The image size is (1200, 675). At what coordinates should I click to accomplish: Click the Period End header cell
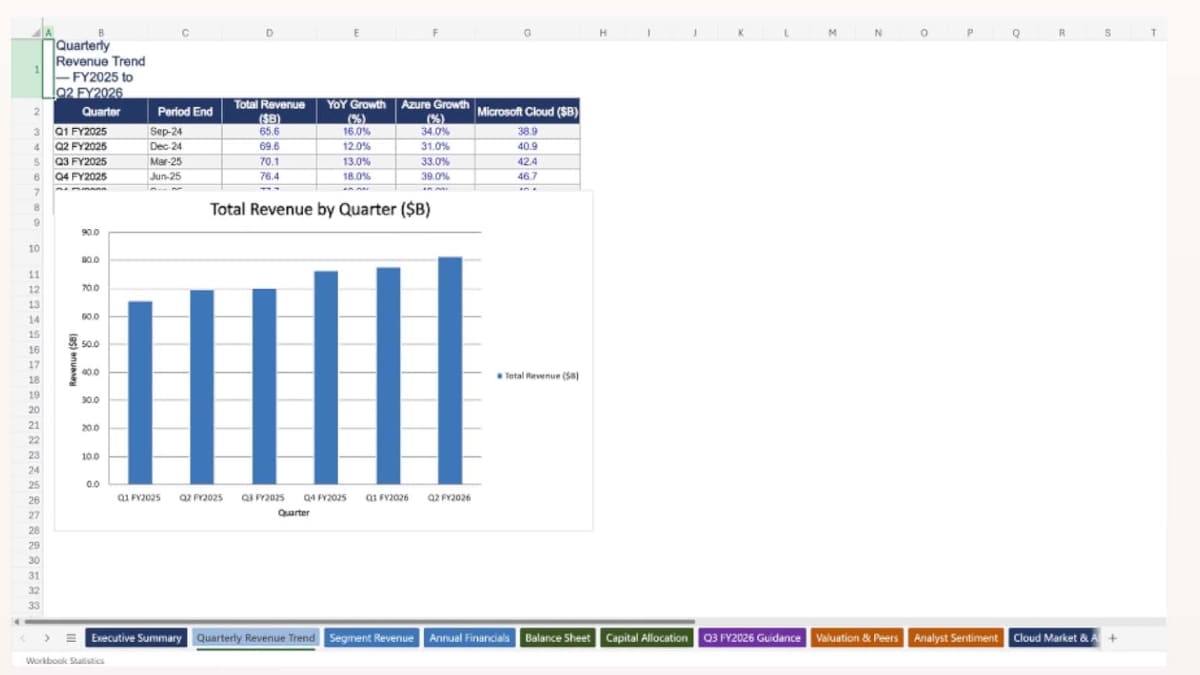tap(185, 112)
